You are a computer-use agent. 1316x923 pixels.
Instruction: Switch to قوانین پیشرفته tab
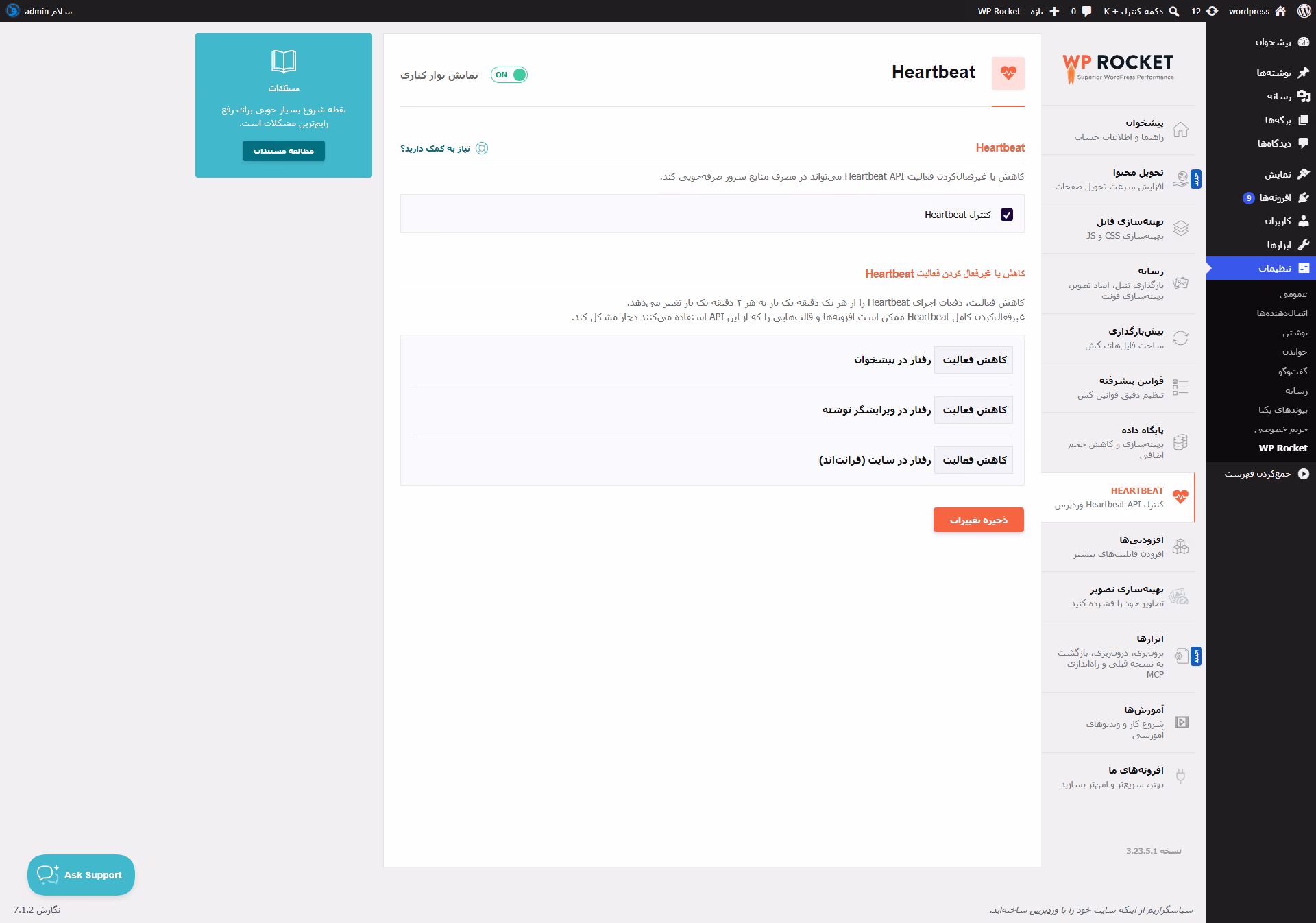[1119, 387]
